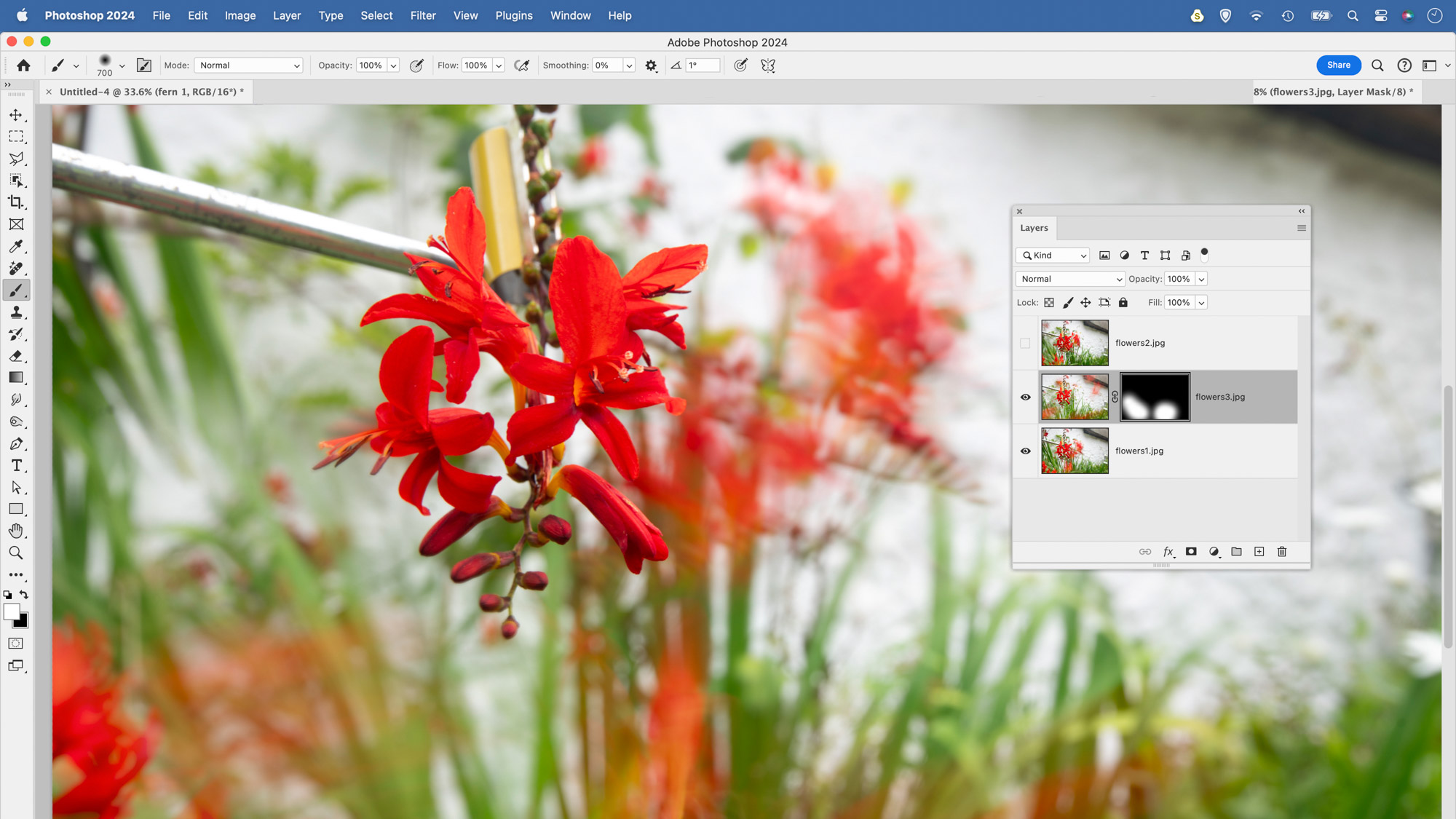Select the flowers3.jpg layer mask thumbnail
The width and height of the screenshot is (1456, 819).
(1155, 397)
